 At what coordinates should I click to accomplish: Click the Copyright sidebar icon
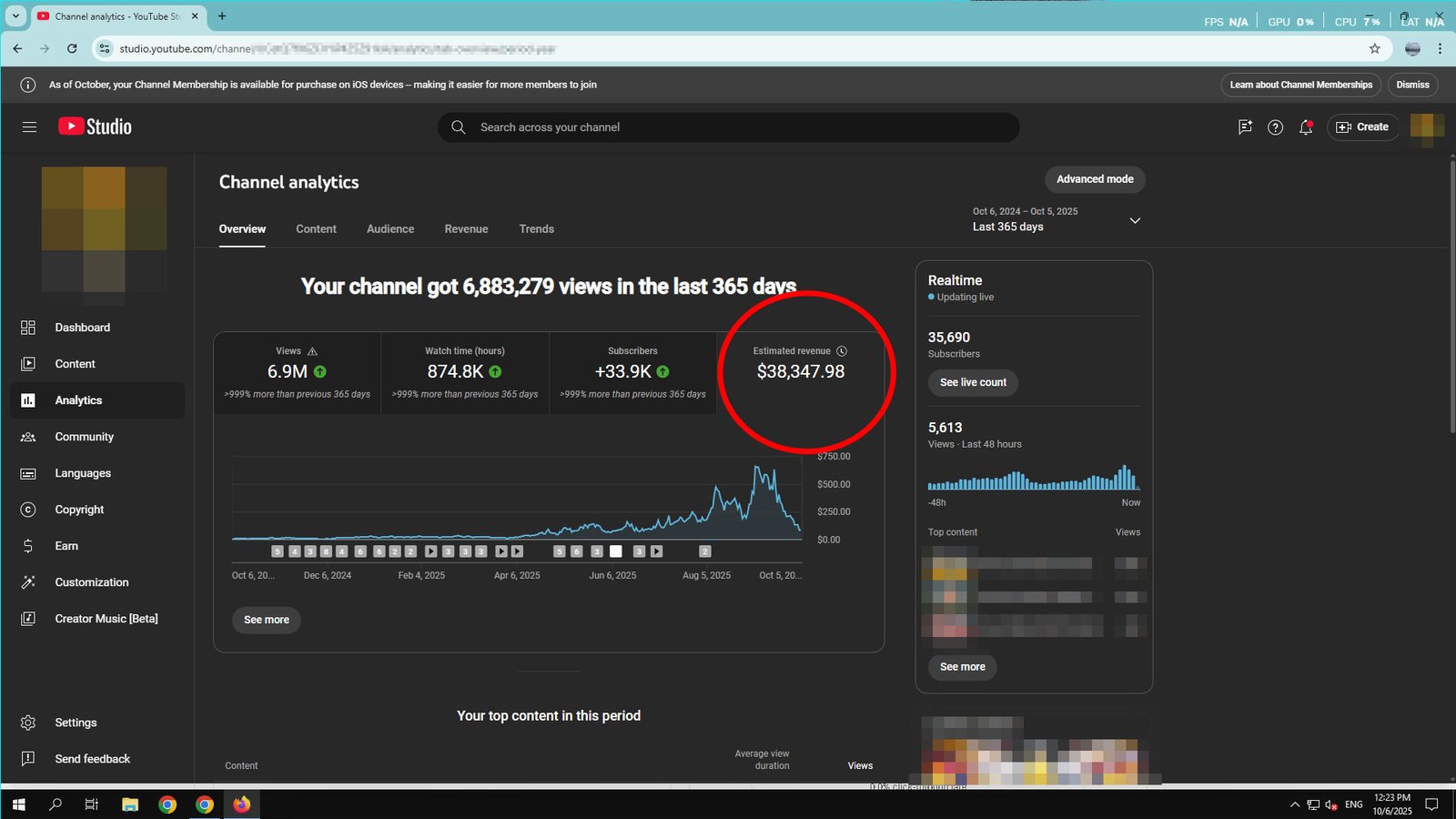click(x=28, y=509)
